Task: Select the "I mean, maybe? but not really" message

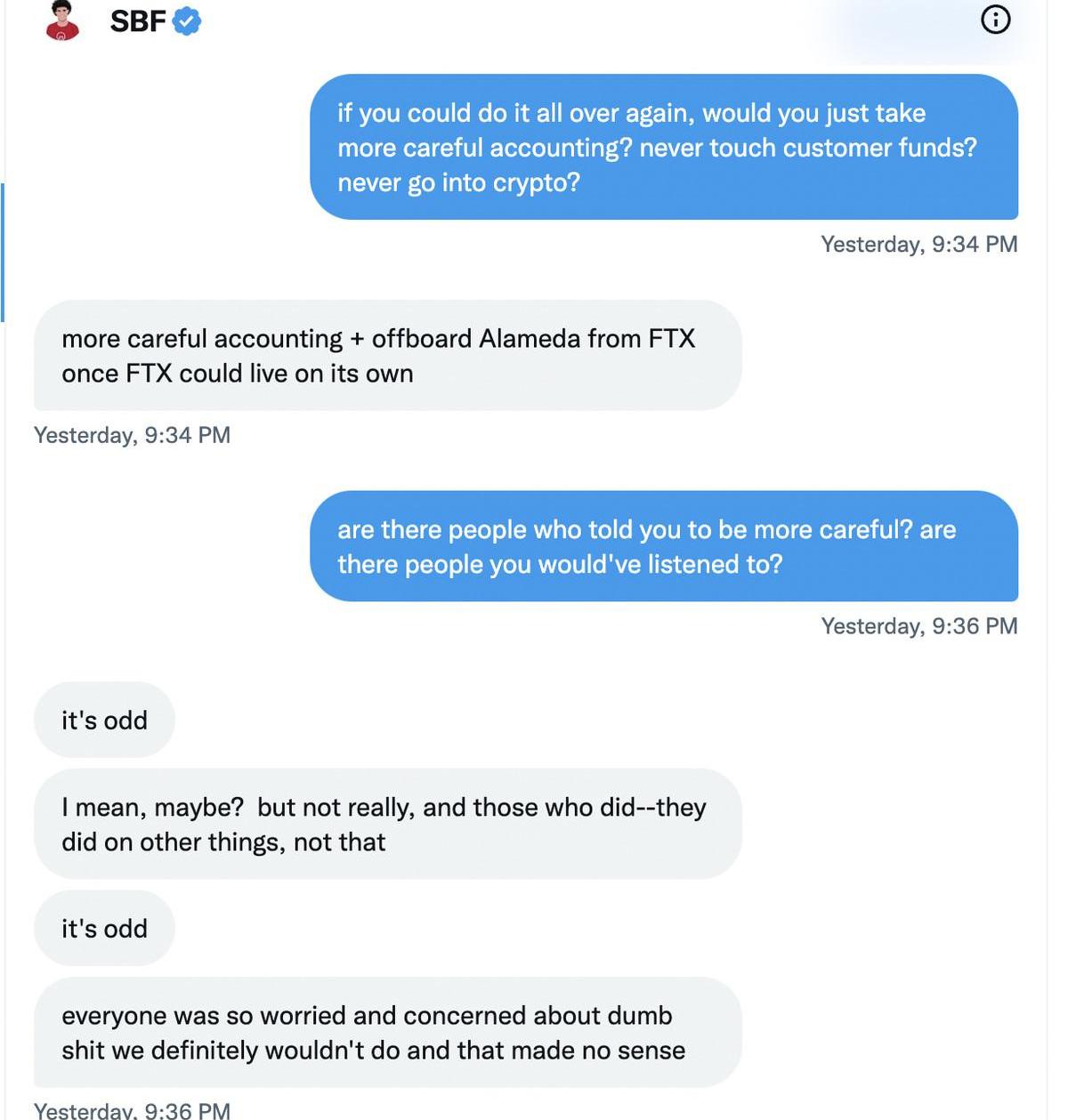Action: 387,824
